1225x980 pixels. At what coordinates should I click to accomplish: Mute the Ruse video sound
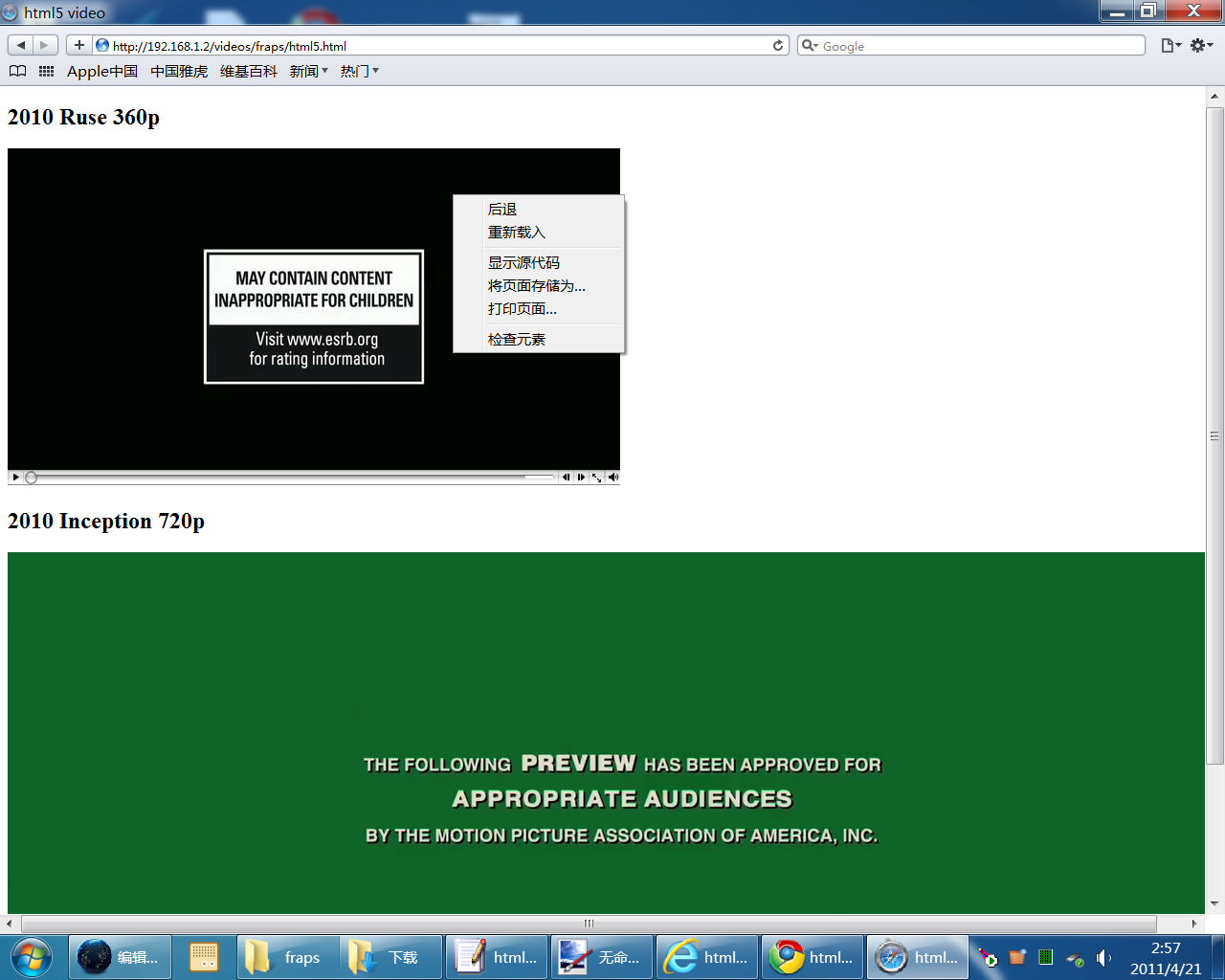tap(612, 477)
